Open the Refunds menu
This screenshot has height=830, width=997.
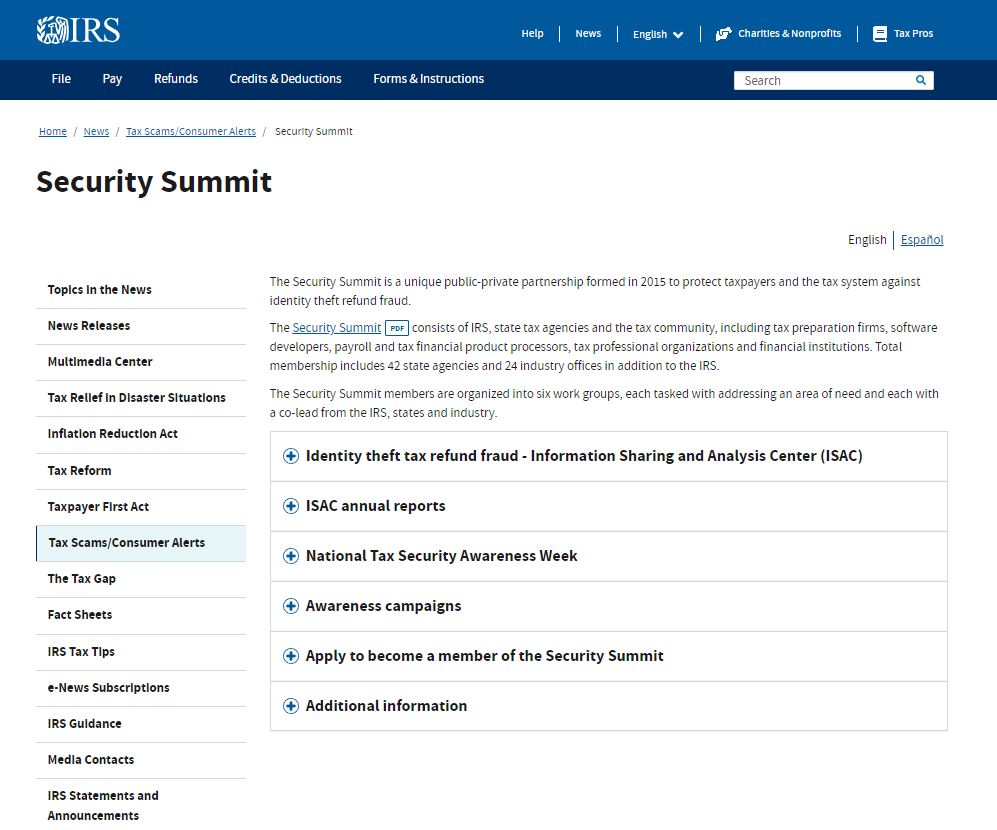point(175,79)
